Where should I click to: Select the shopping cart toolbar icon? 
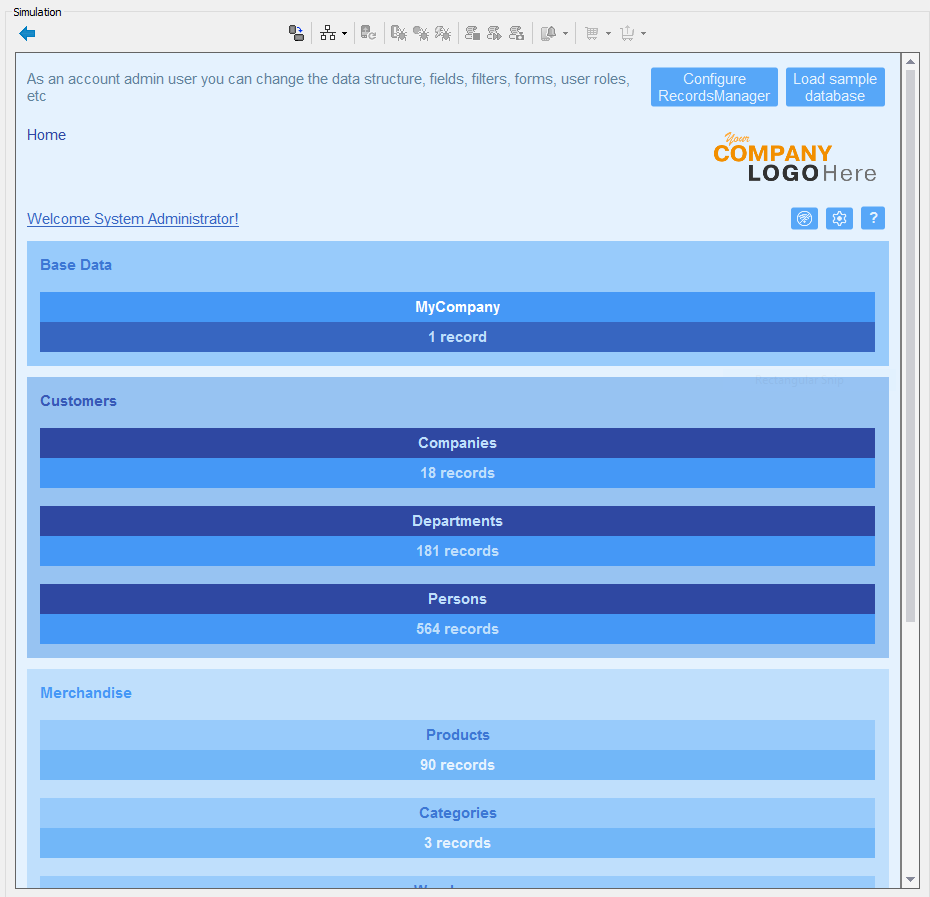pyautogui.click(x=592, y=33)
